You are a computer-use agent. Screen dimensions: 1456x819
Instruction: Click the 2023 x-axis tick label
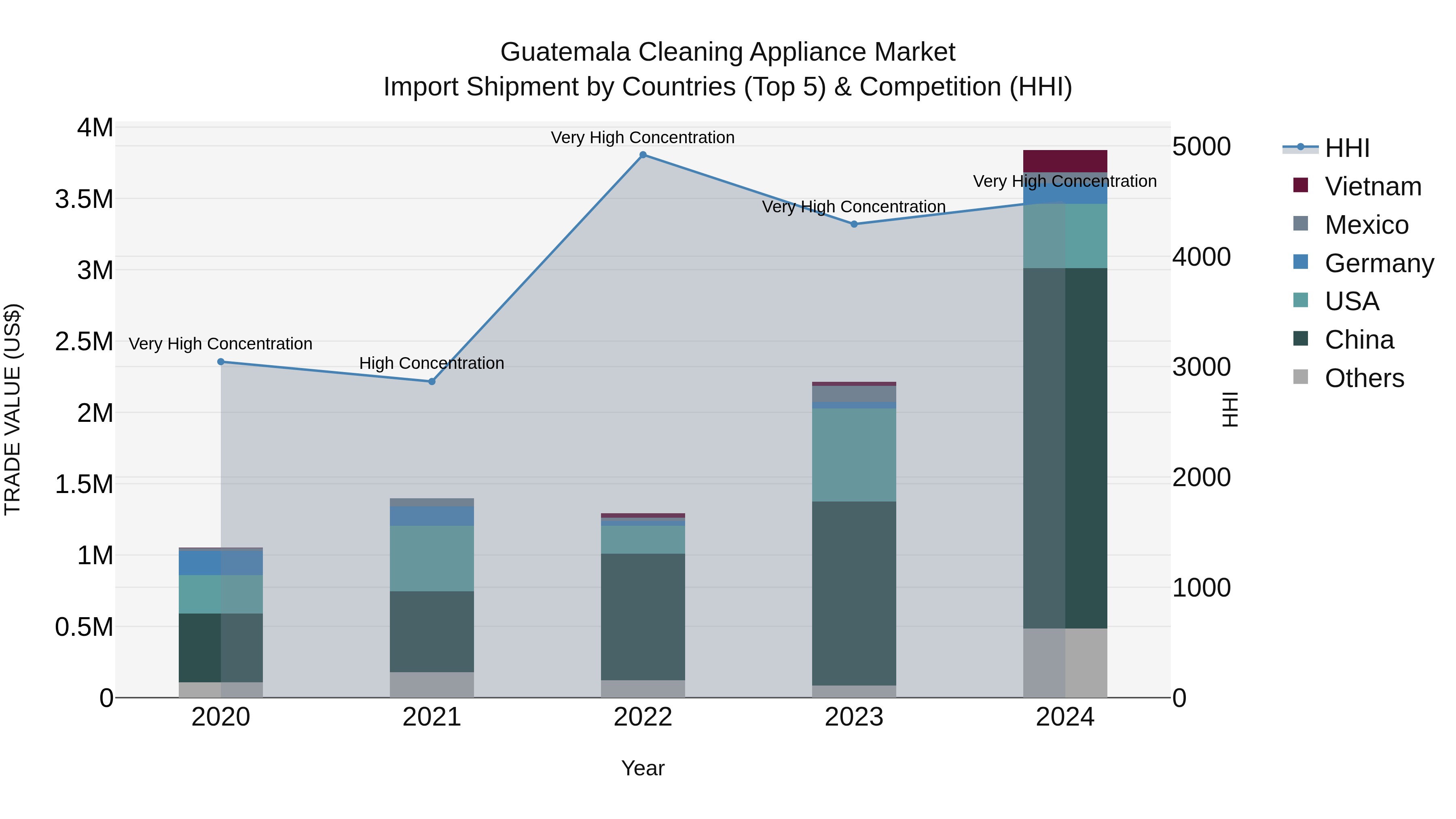[854, 717]
